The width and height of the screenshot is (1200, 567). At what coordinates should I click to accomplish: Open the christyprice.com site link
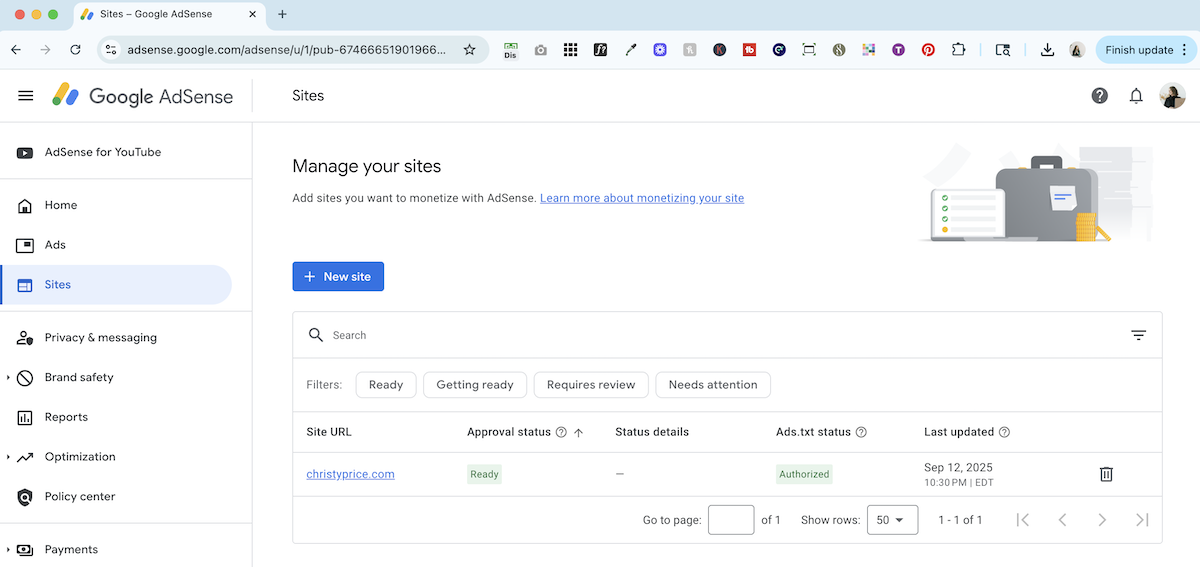350,474
